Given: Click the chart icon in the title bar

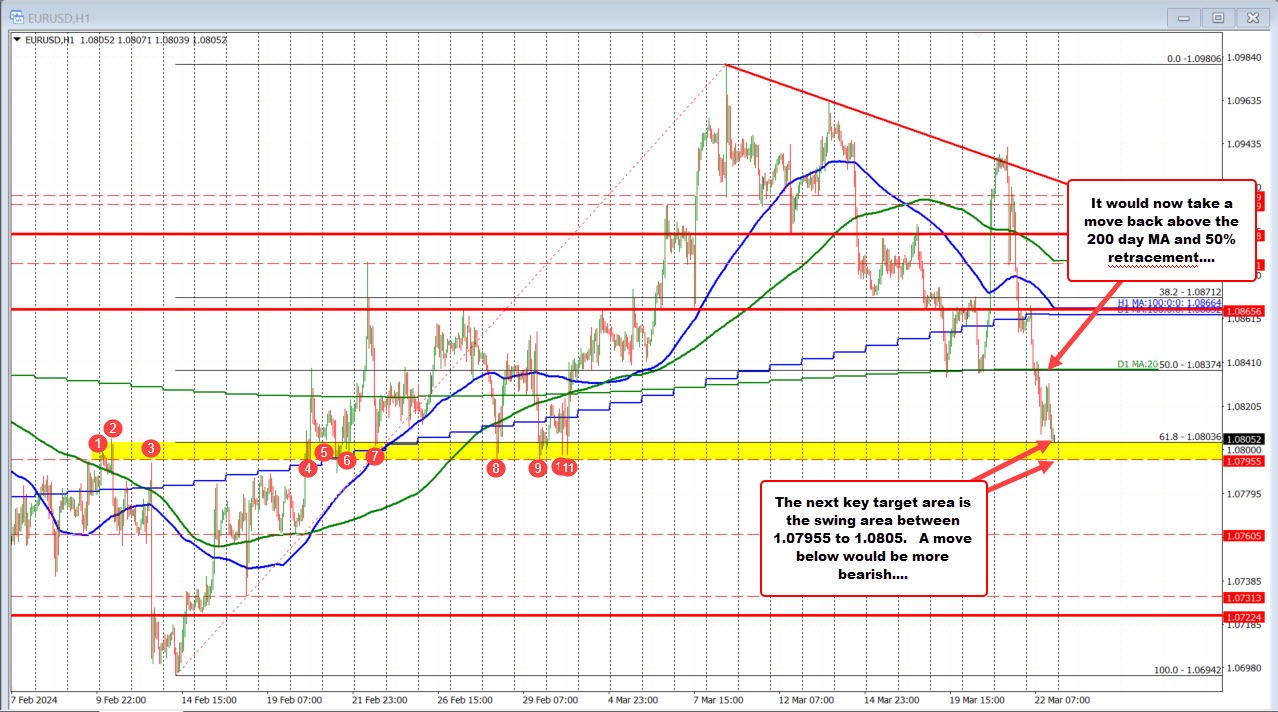Looking at the screenshot, I should [17, 16].
